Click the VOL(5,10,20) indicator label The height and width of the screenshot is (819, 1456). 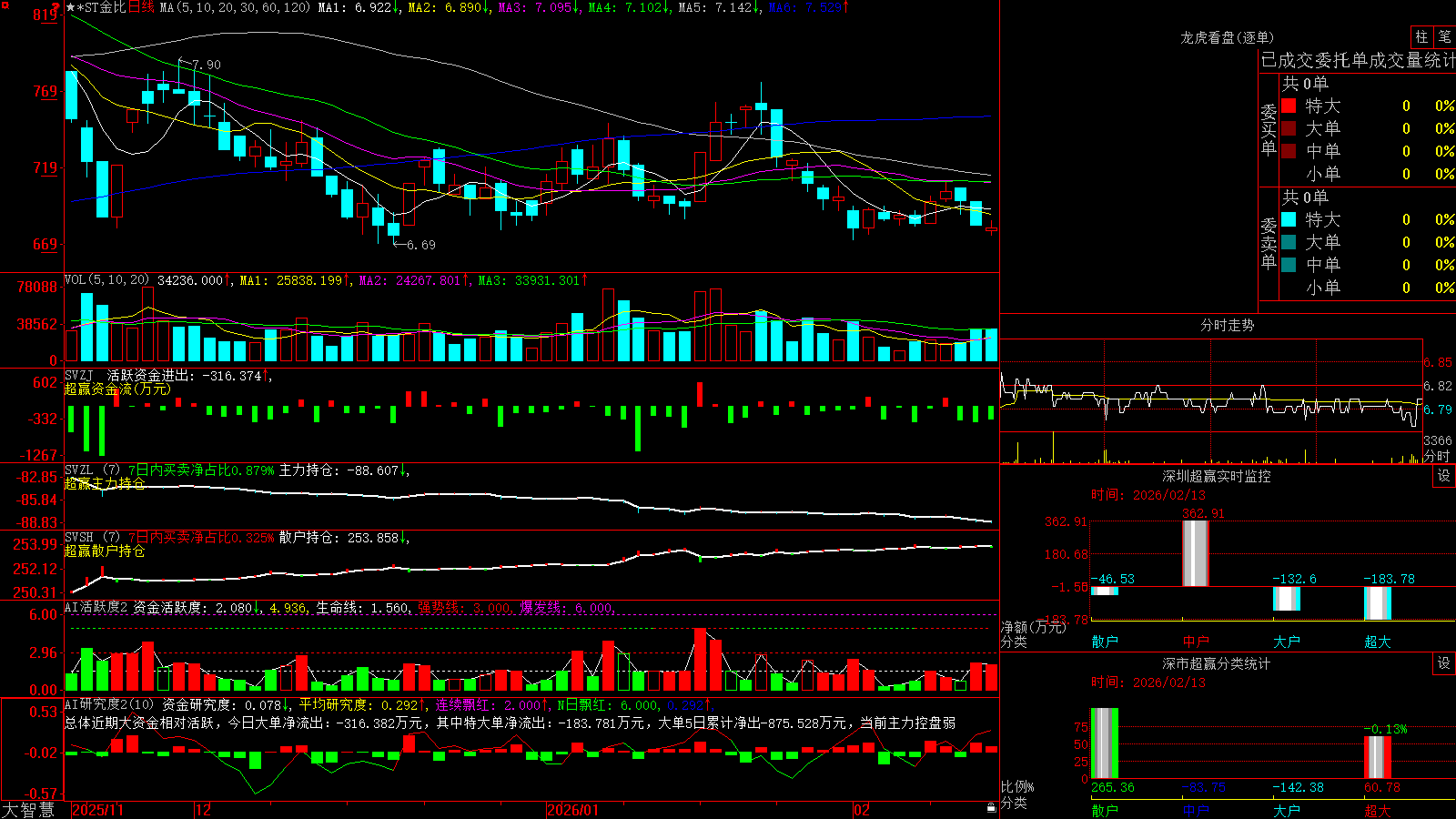106,279
